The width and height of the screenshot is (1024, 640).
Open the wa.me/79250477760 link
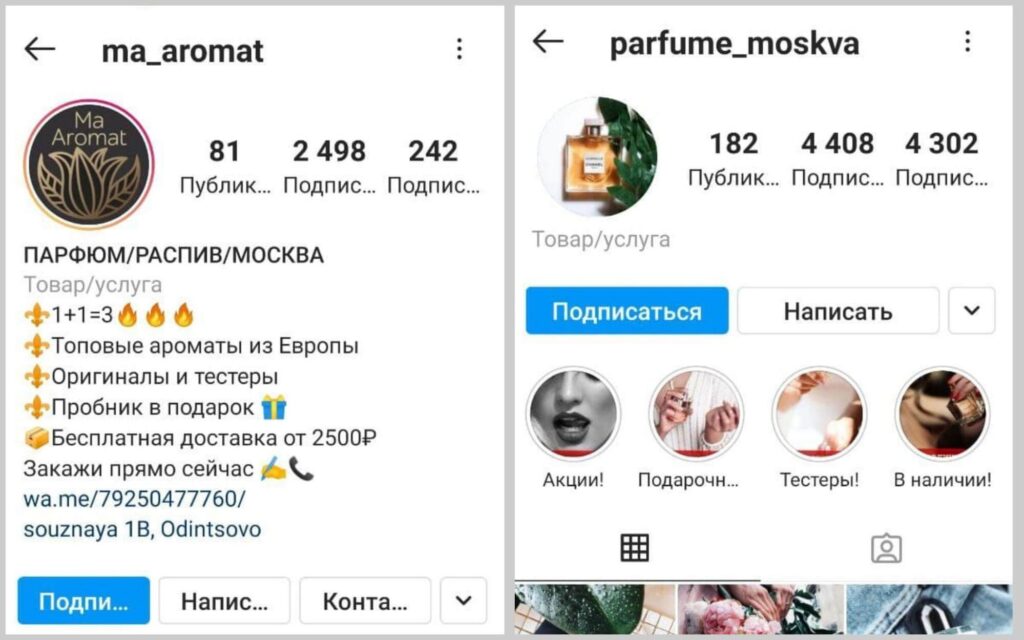tap(135, 499)
